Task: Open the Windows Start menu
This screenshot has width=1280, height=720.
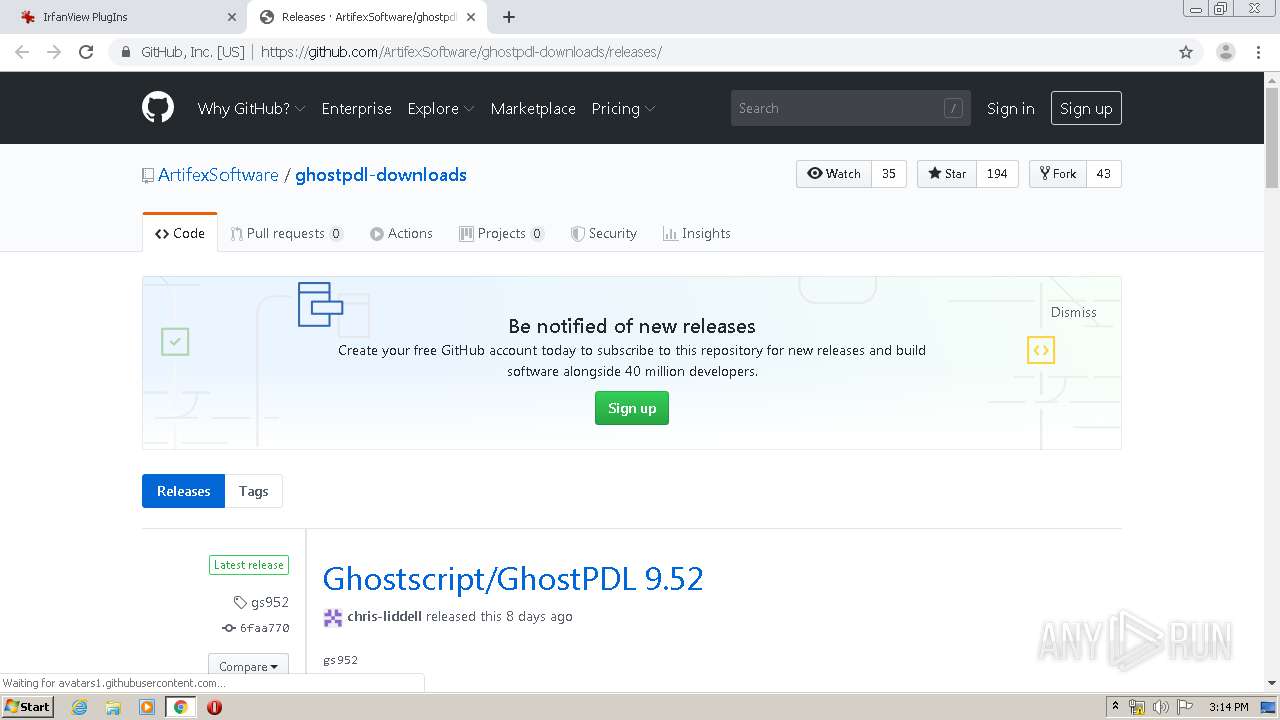Action: coord(29,707)
